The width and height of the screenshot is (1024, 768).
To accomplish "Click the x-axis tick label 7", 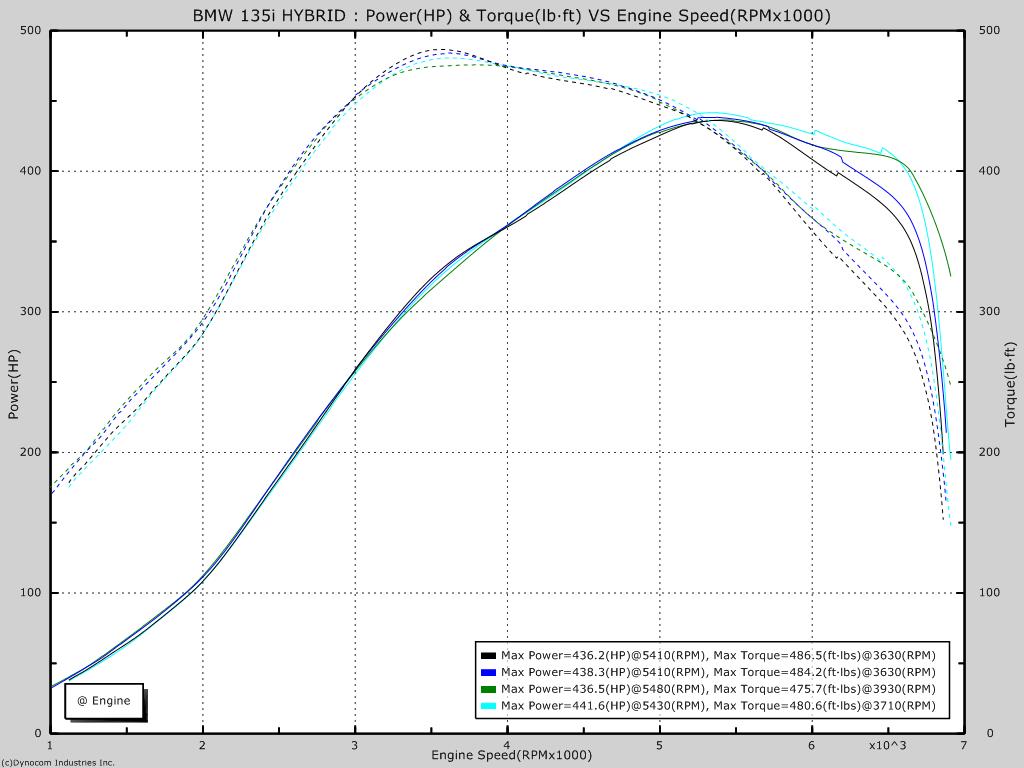I will pos(964,744).
